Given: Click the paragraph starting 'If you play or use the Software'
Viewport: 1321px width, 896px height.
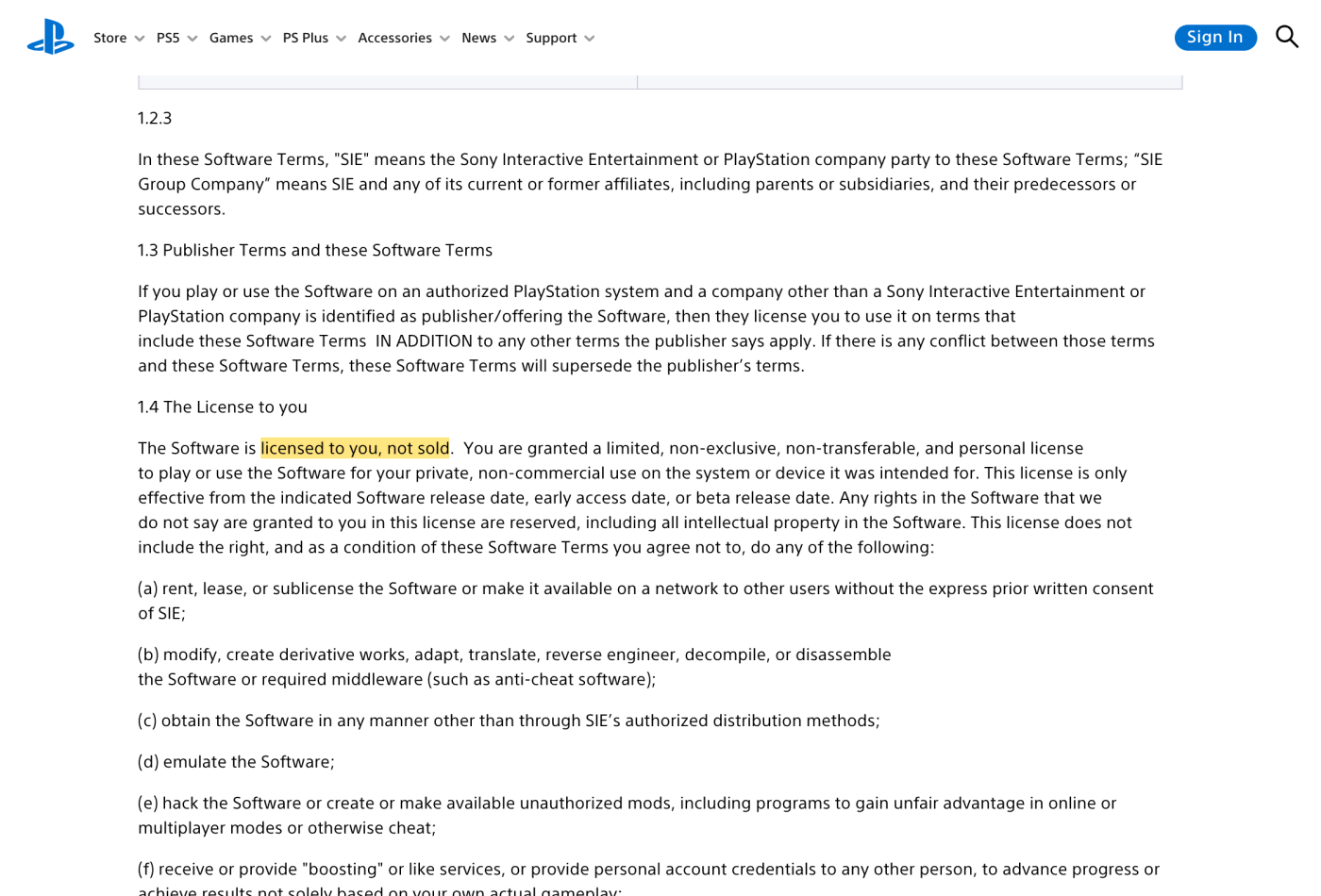Looking at the screenshot, I should pyautogui.click(x=646, y=328).
